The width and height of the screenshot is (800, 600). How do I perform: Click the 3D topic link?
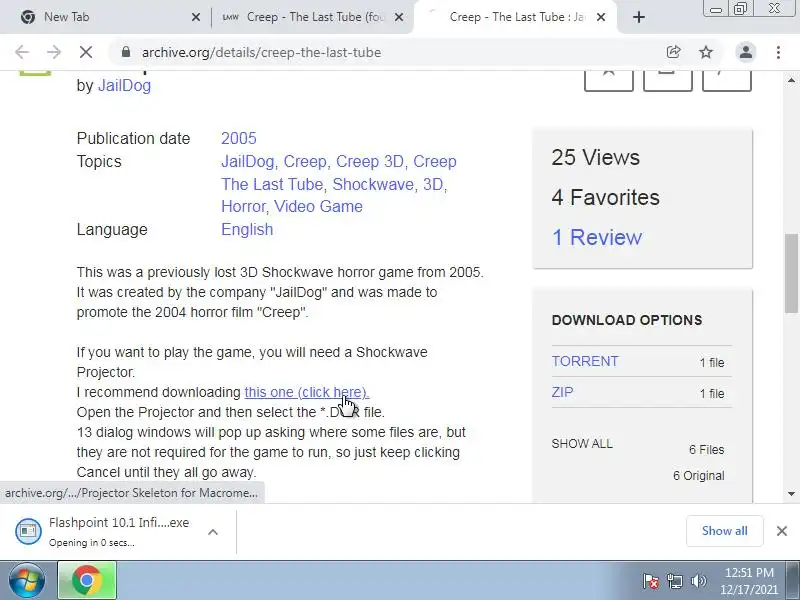pyautogui.click(x=433, y=184)
